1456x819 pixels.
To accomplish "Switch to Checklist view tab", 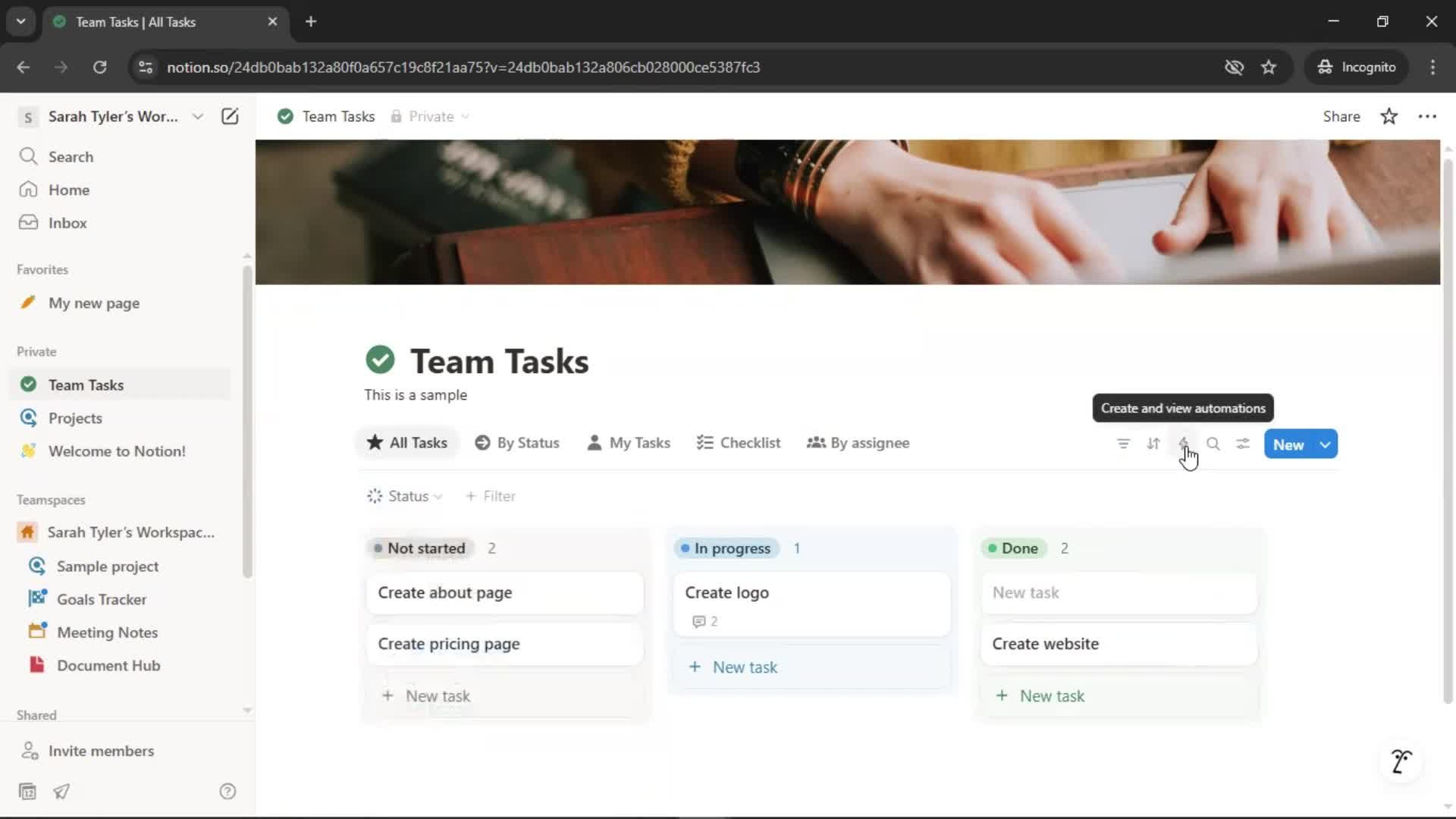I will point(739,443).
